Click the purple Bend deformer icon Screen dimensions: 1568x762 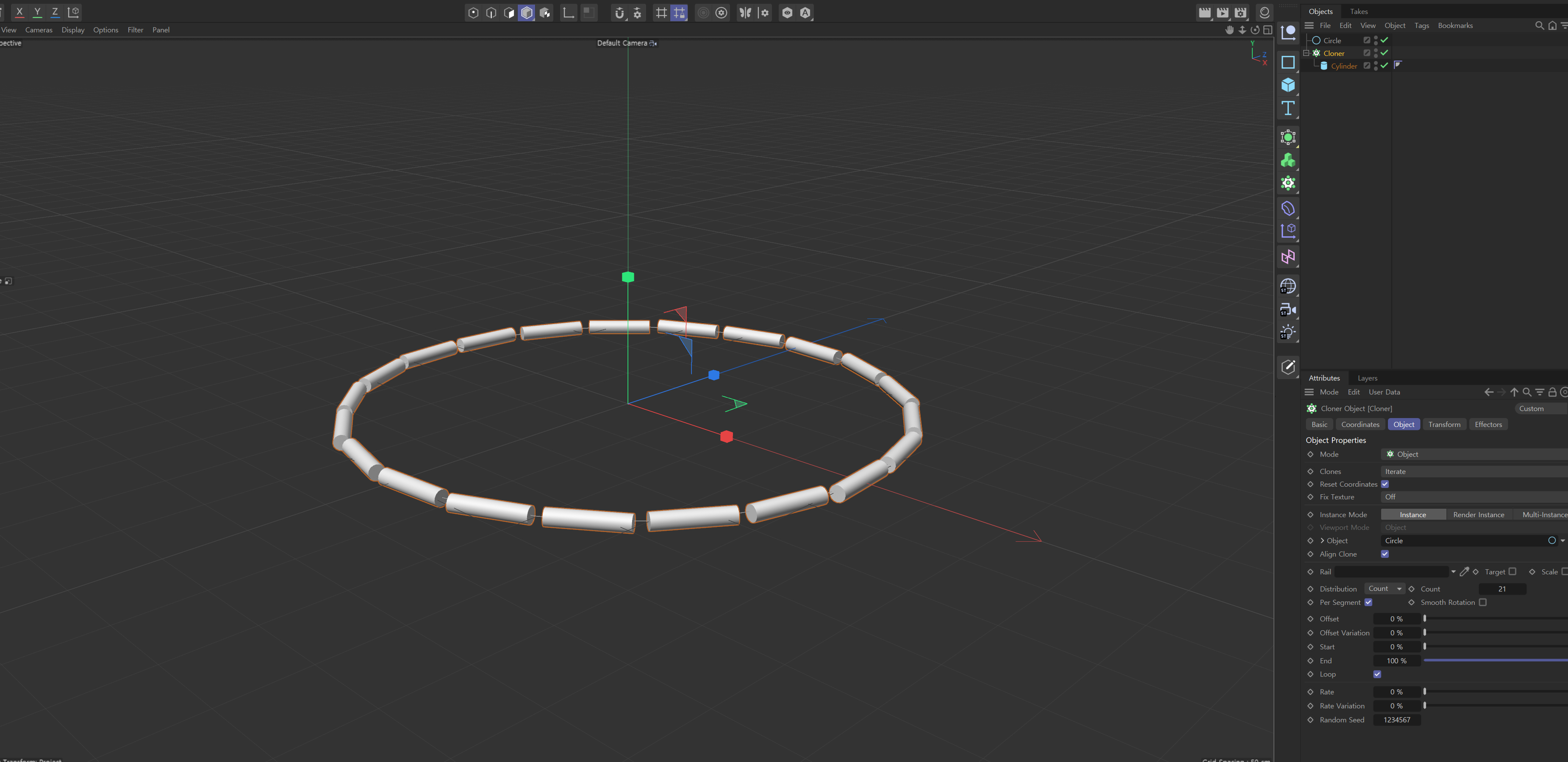pos(1288,209)
